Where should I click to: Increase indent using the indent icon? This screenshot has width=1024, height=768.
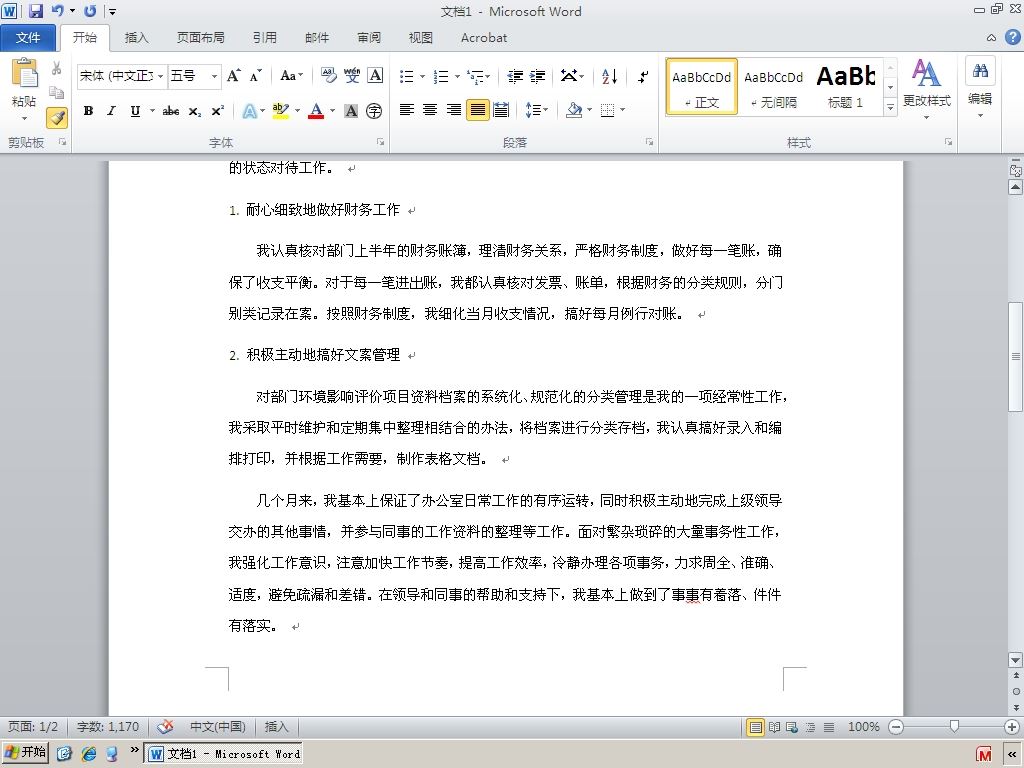pos(537,76)
